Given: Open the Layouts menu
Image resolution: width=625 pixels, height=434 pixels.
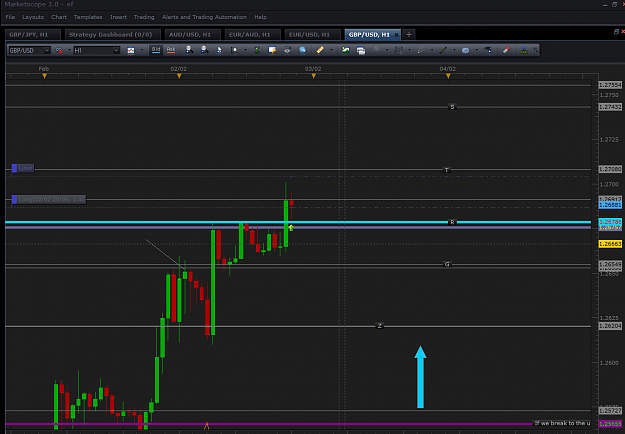Looking at the screenshot, I should [x=33, y=17].
